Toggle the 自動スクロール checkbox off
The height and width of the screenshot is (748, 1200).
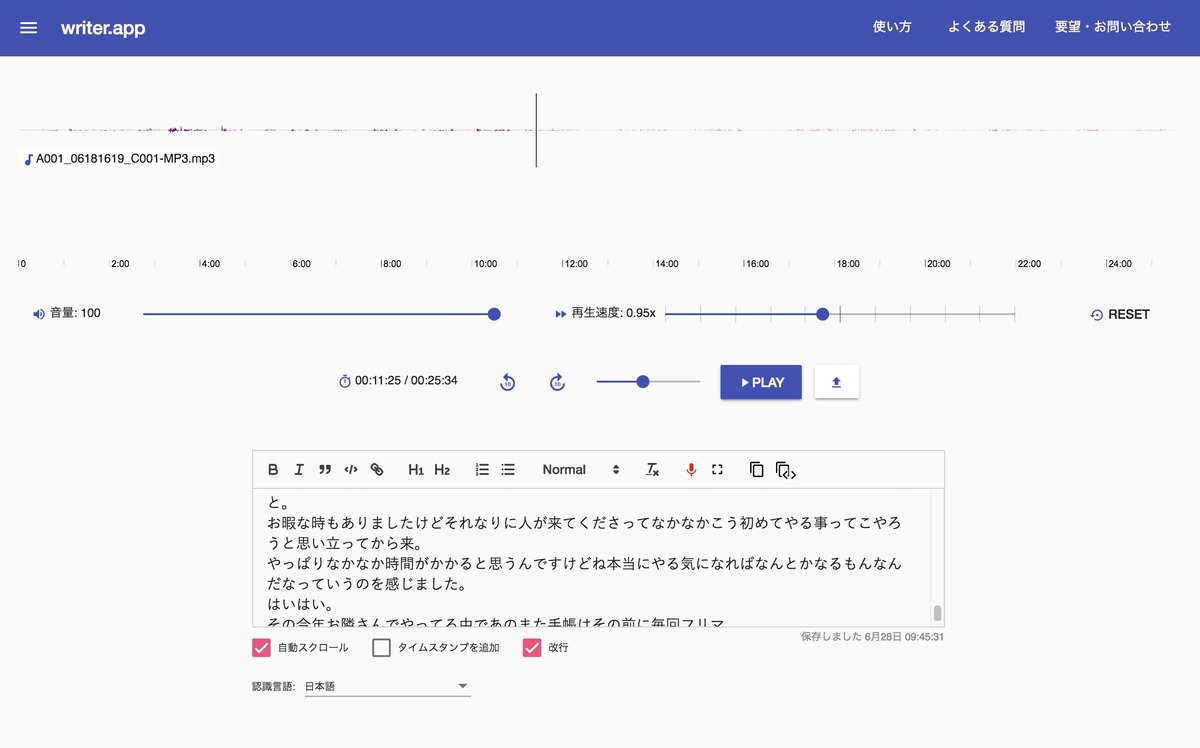point(261,647)
